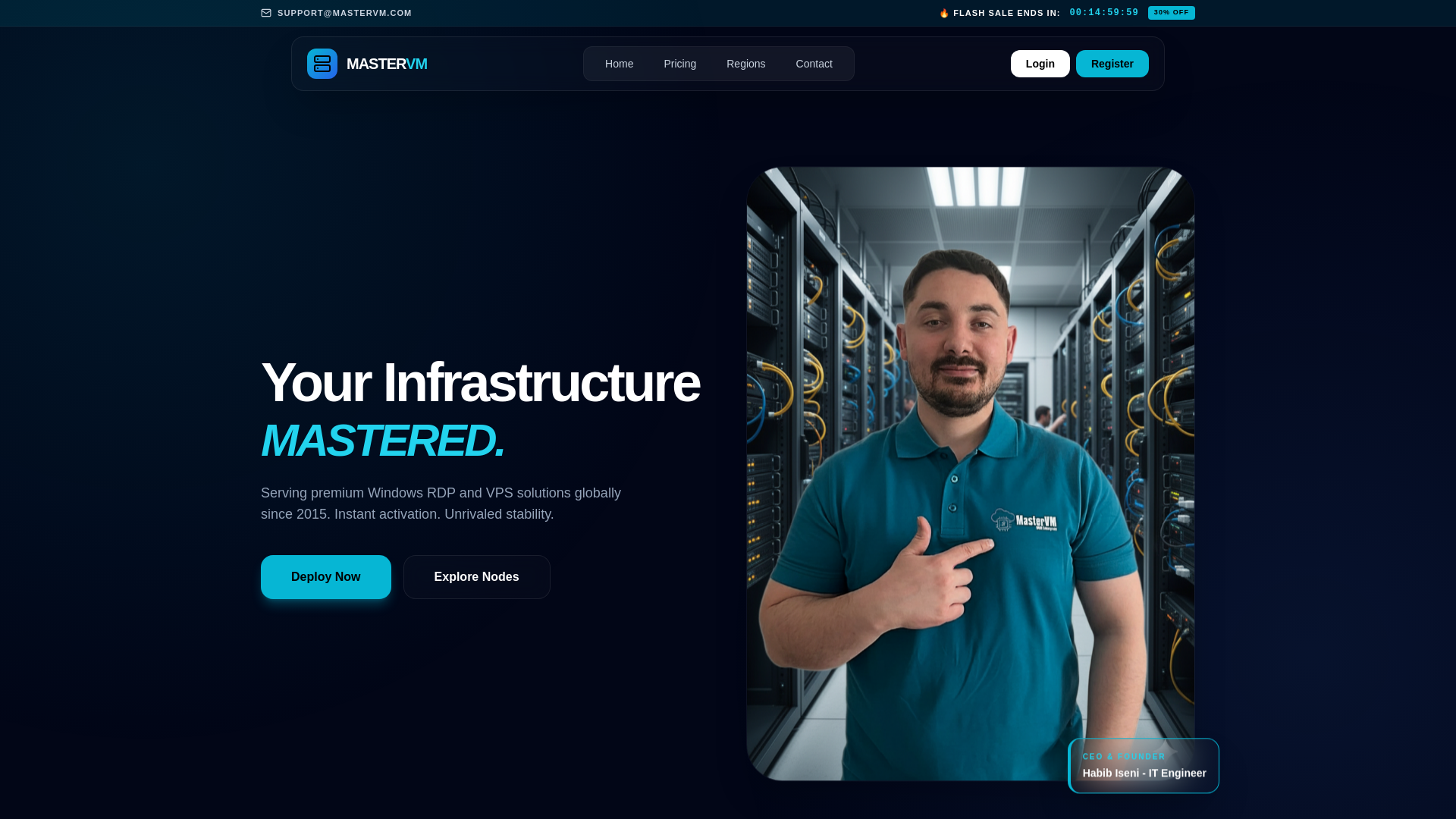Click the Register button
Image resolution: width=1456 pixels, height=819 pixels.
click(1112, 64)
